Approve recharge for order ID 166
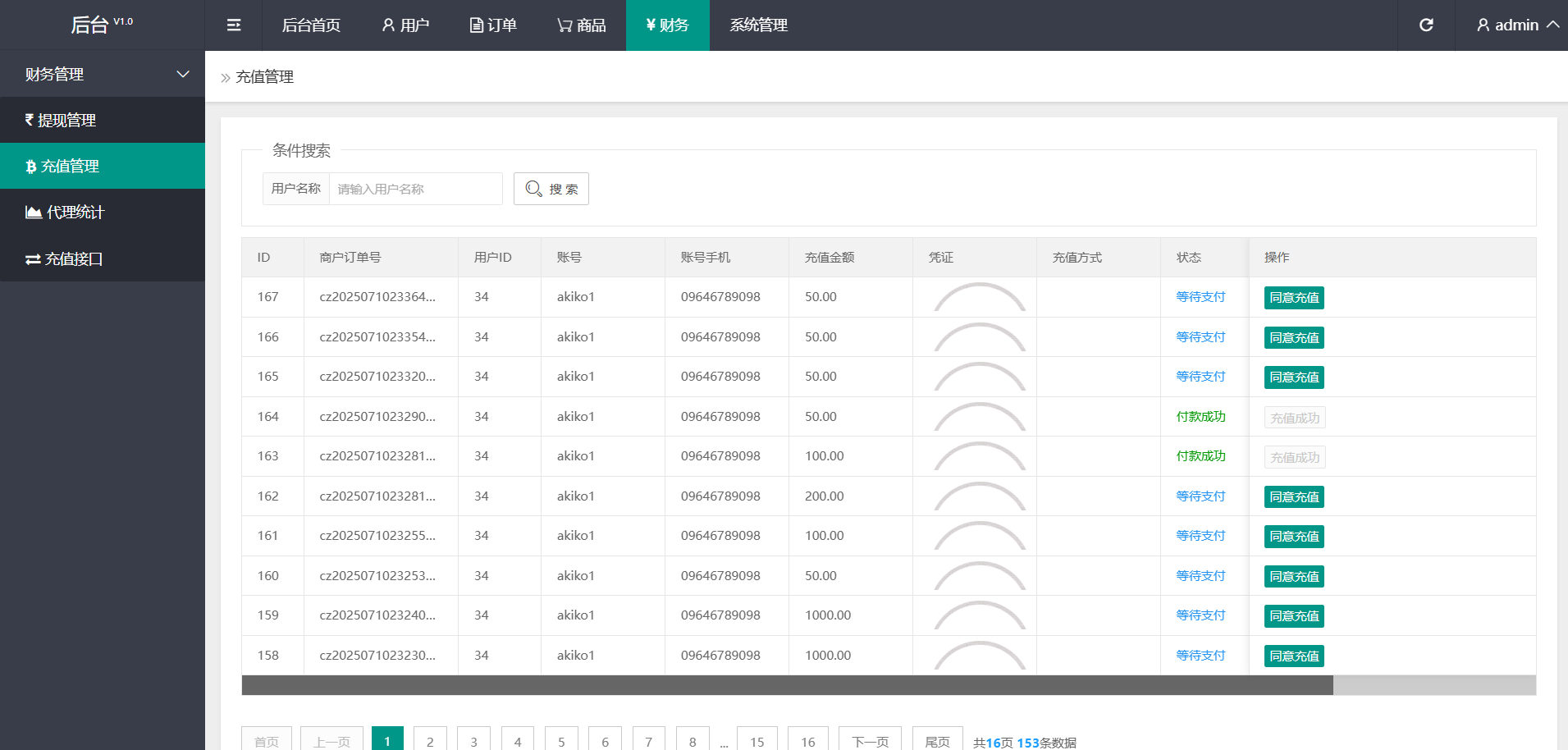This screenshot has width=1568, height=750. pos(1294,337)
